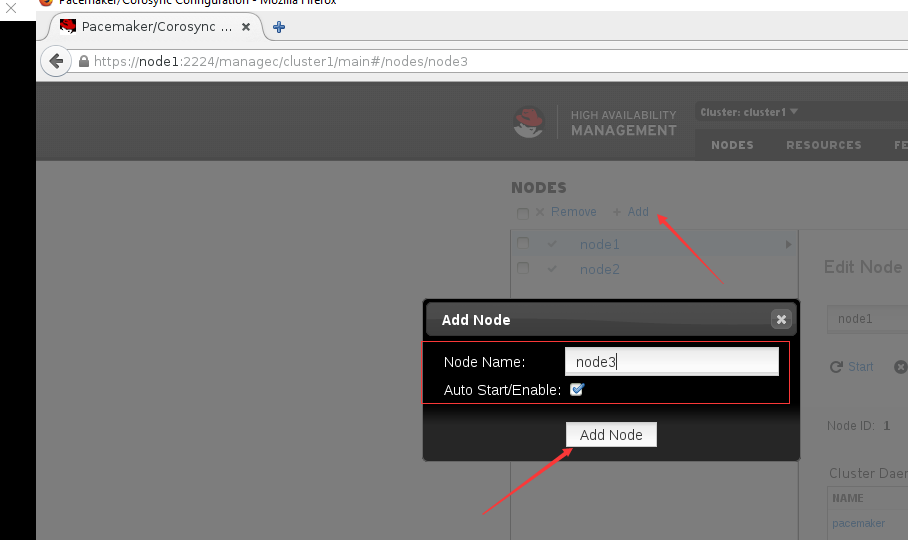
Task: Expand node1 row arrow indicator
Action: pyautogui.click(x=788, y=245)
